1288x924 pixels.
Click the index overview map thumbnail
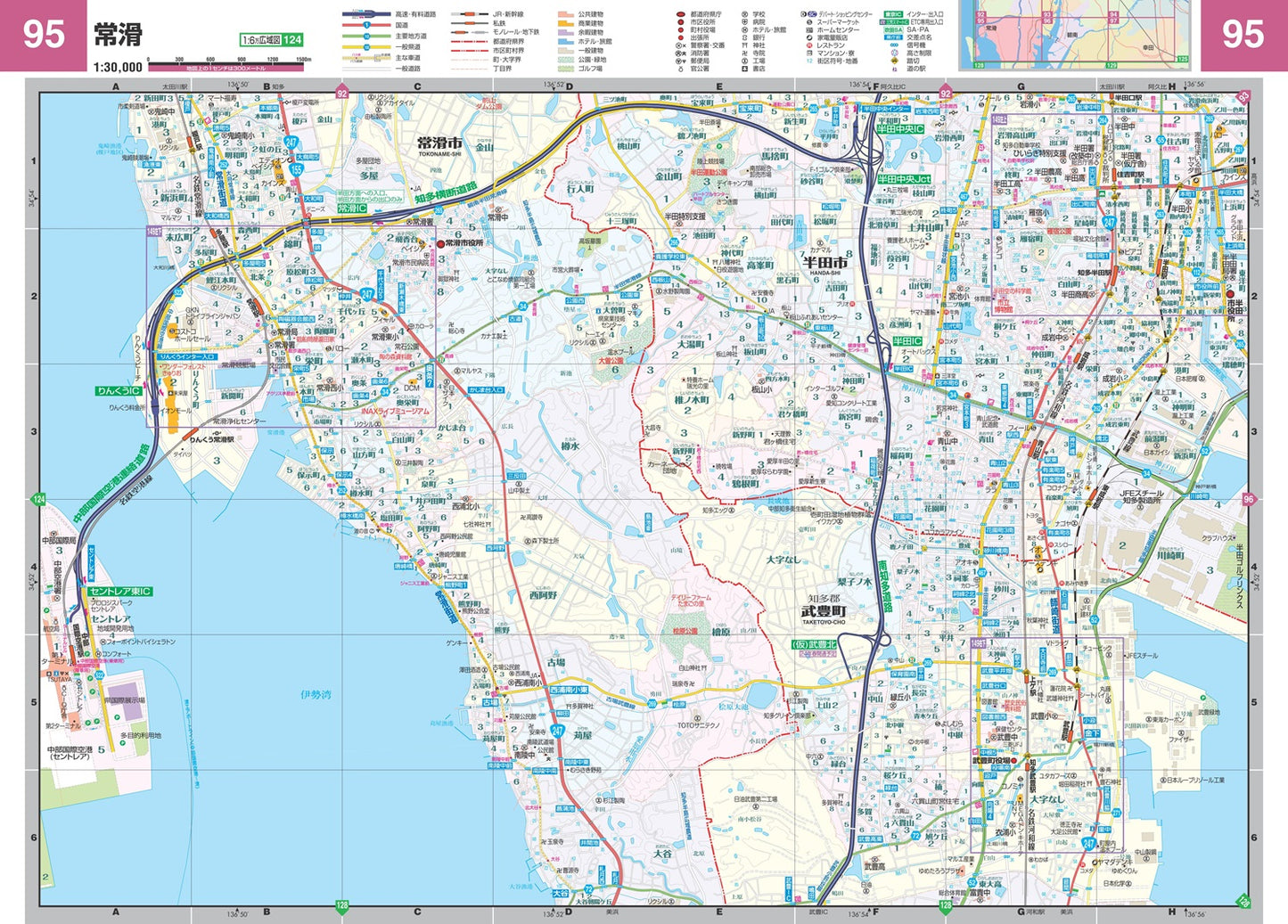pos(1075,35)
